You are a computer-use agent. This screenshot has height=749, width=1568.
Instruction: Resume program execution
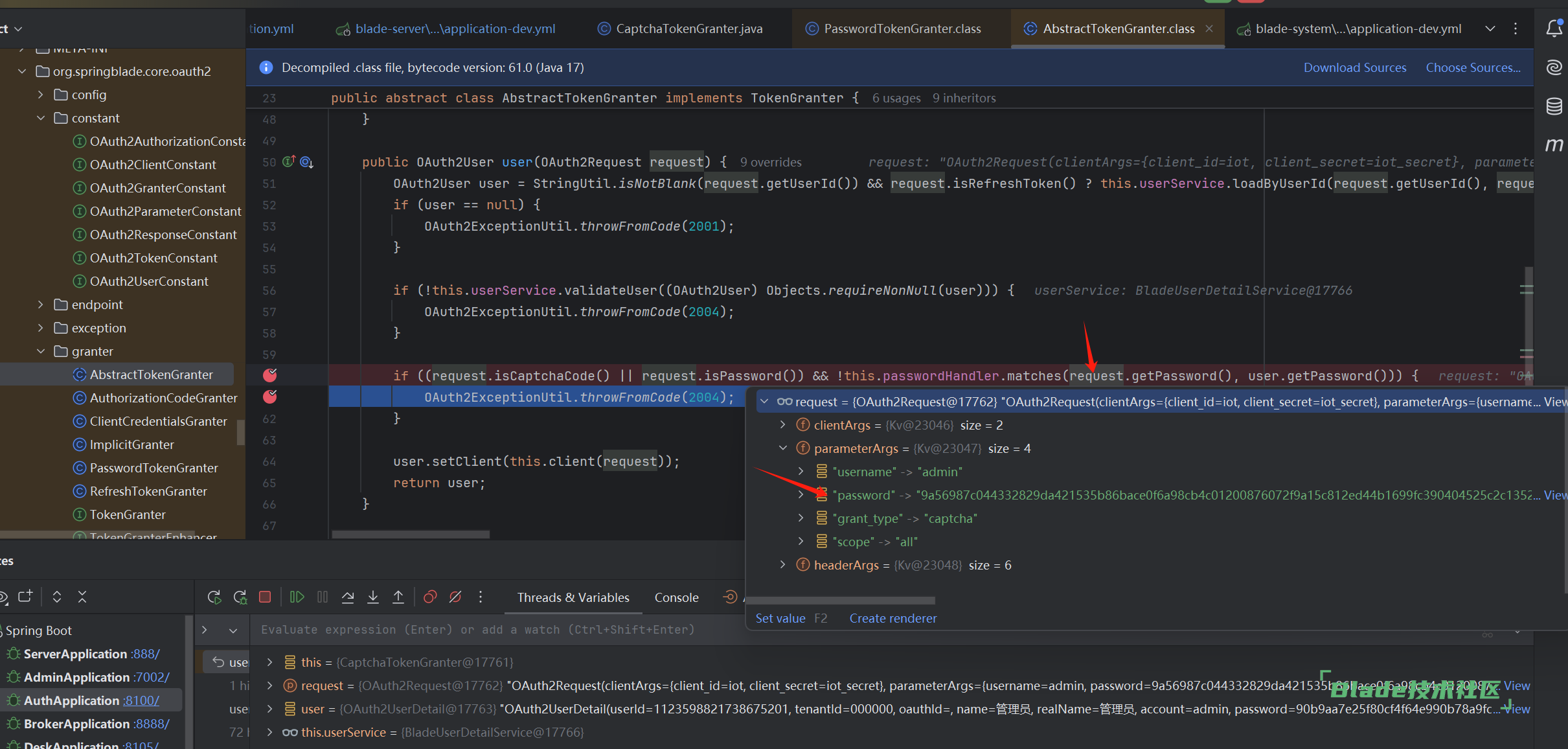[297, 597]
